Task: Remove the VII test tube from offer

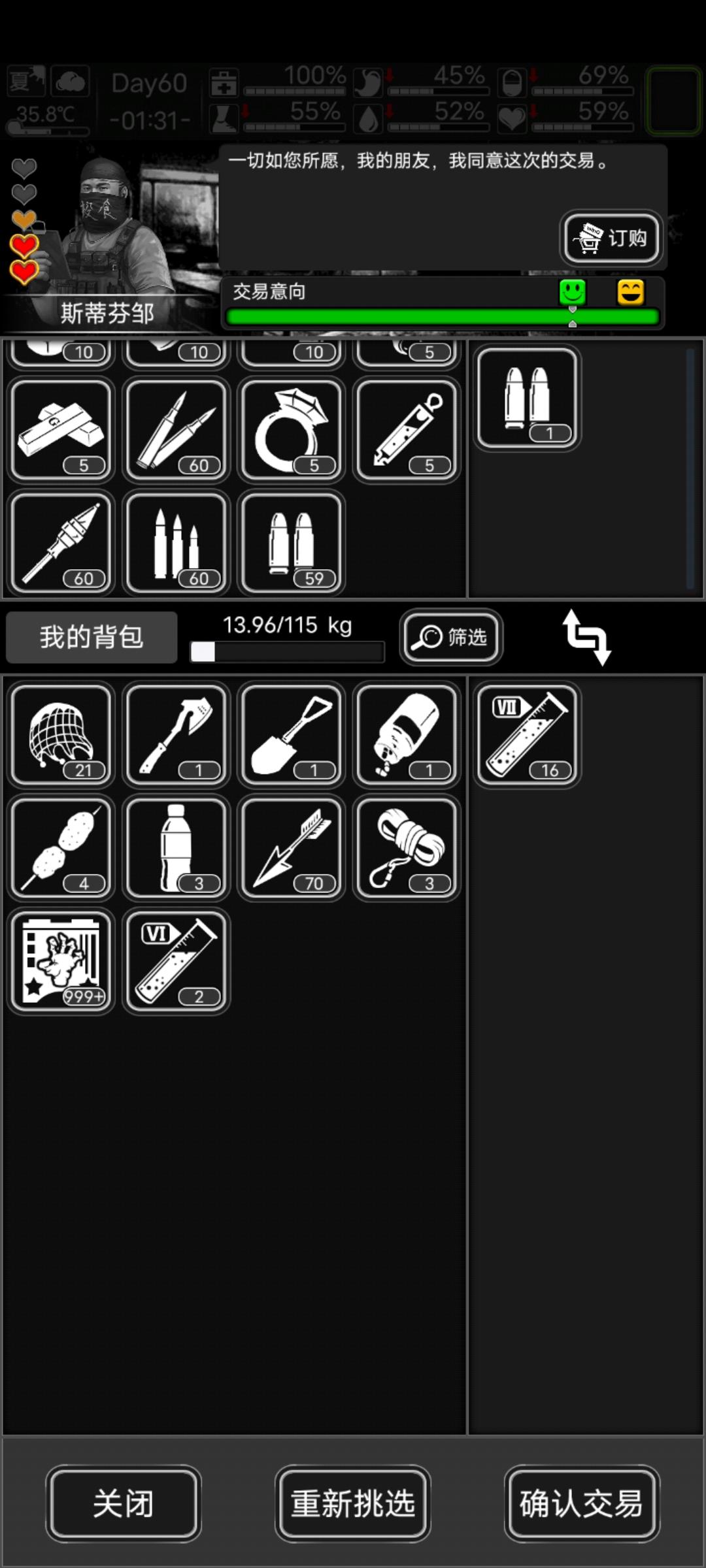Action: point(528,735)
